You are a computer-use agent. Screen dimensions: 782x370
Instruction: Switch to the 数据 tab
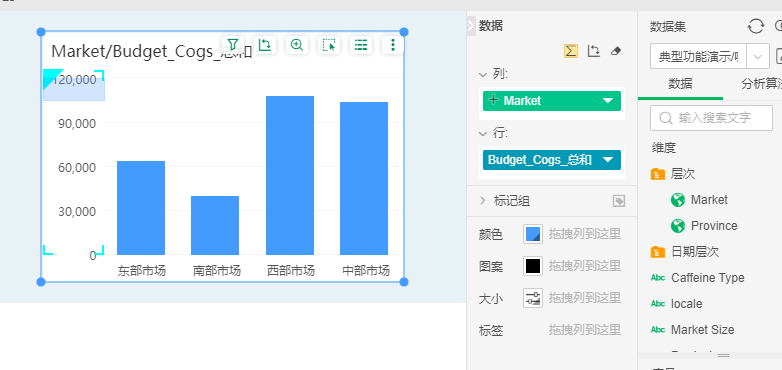tap(680, 84)
